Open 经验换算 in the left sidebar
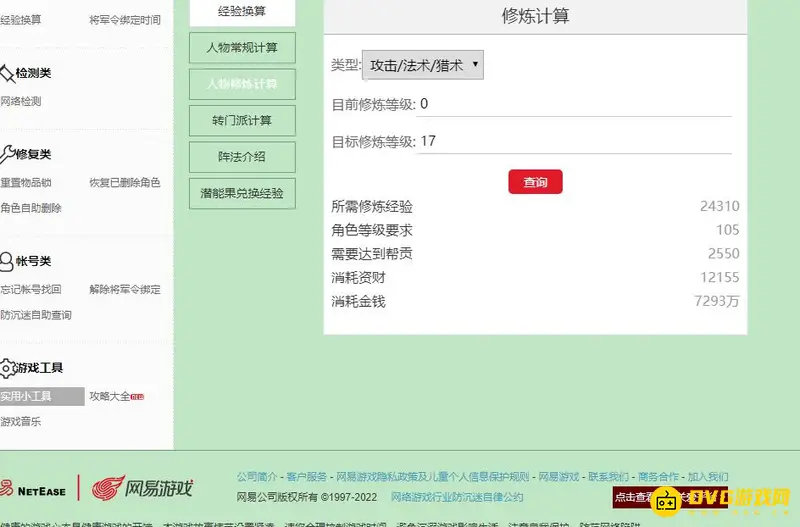 tap(20, 20)
